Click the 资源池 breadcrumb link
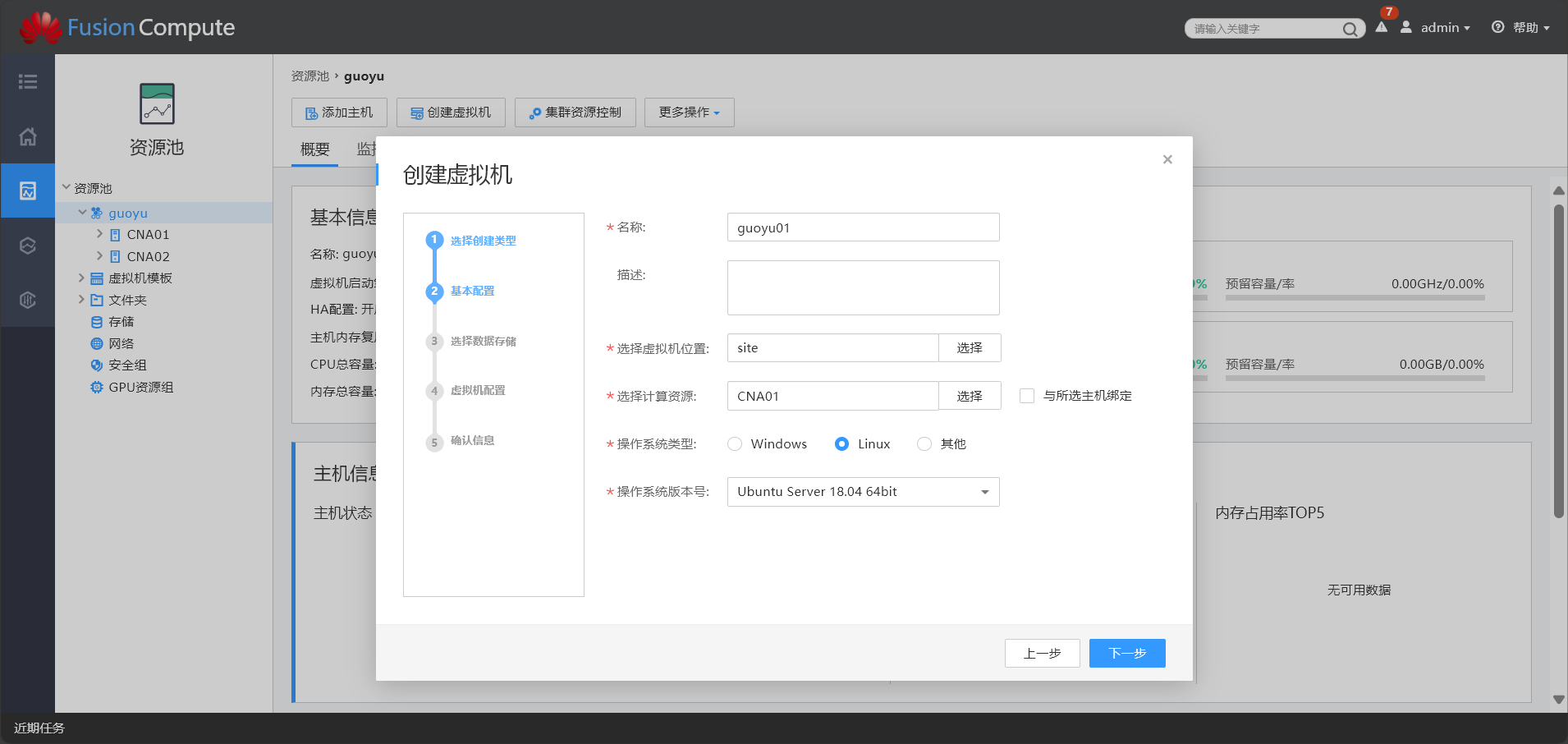Viewport: 1568px width, 744px height. pyautogui.click(x=310, y=76)
